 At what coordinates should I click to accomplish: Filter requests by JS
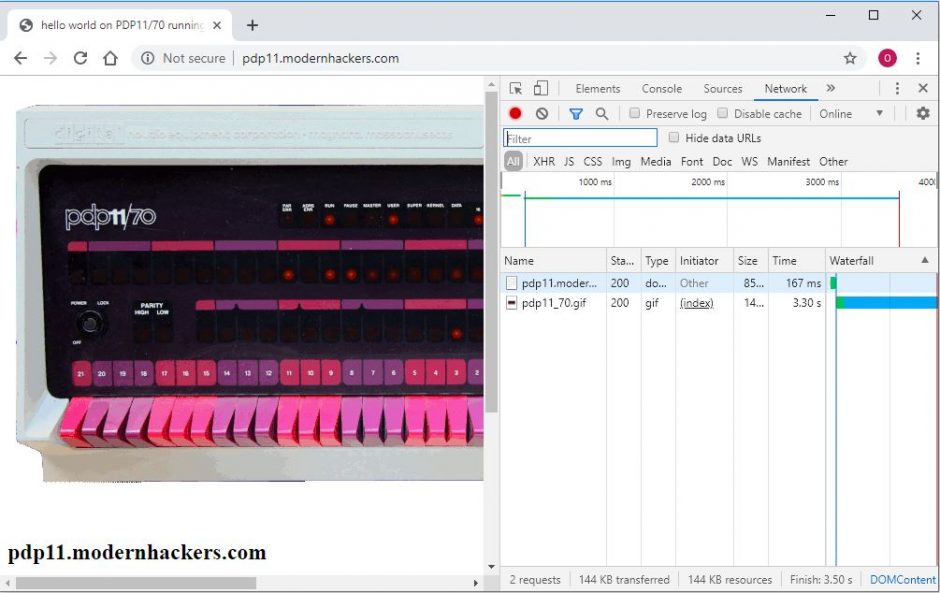tap(569, 161)
